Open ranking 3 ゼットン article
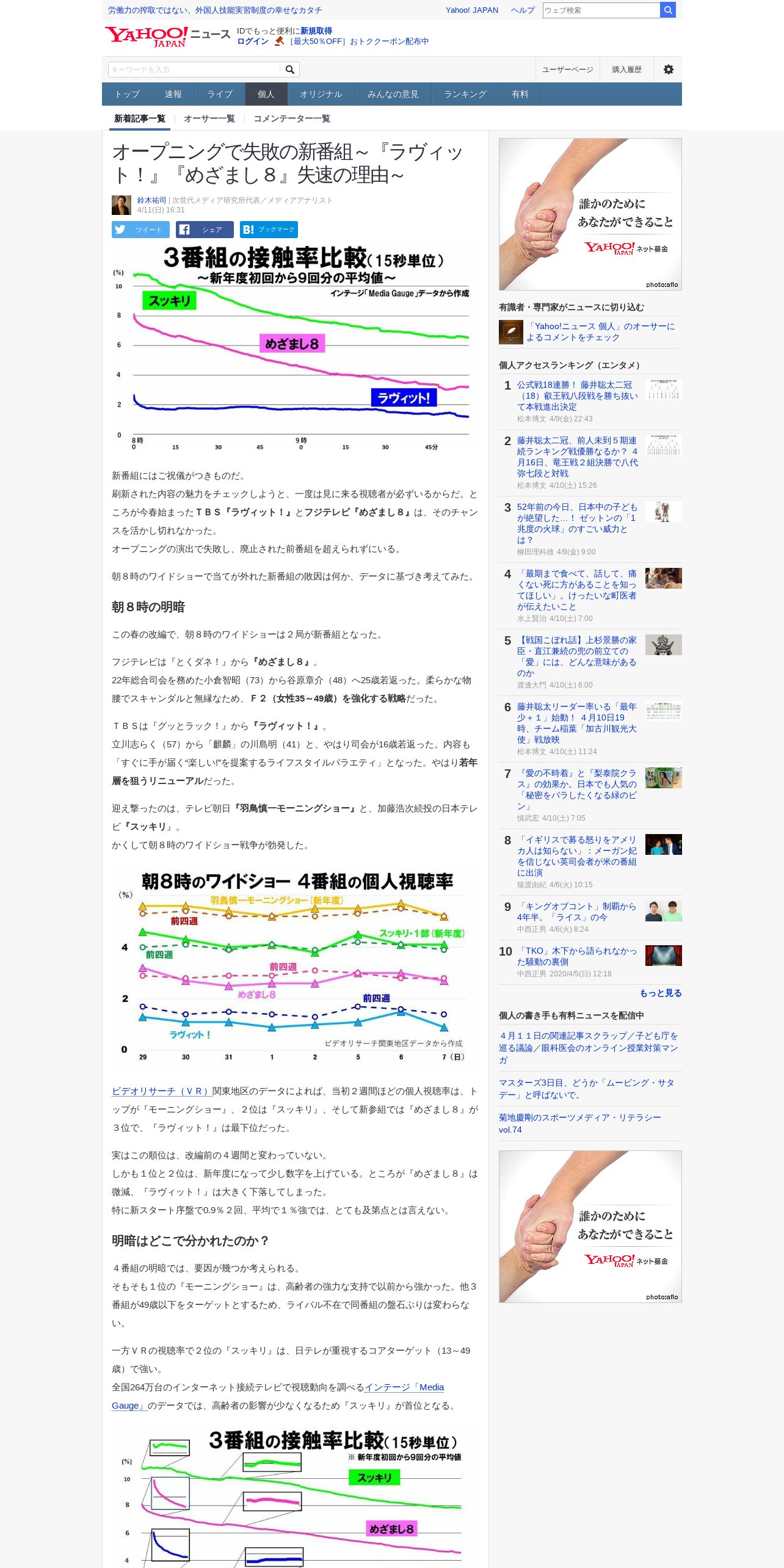Image resolution: width=784 pixels, height=1568 pixels. point(577,523)
